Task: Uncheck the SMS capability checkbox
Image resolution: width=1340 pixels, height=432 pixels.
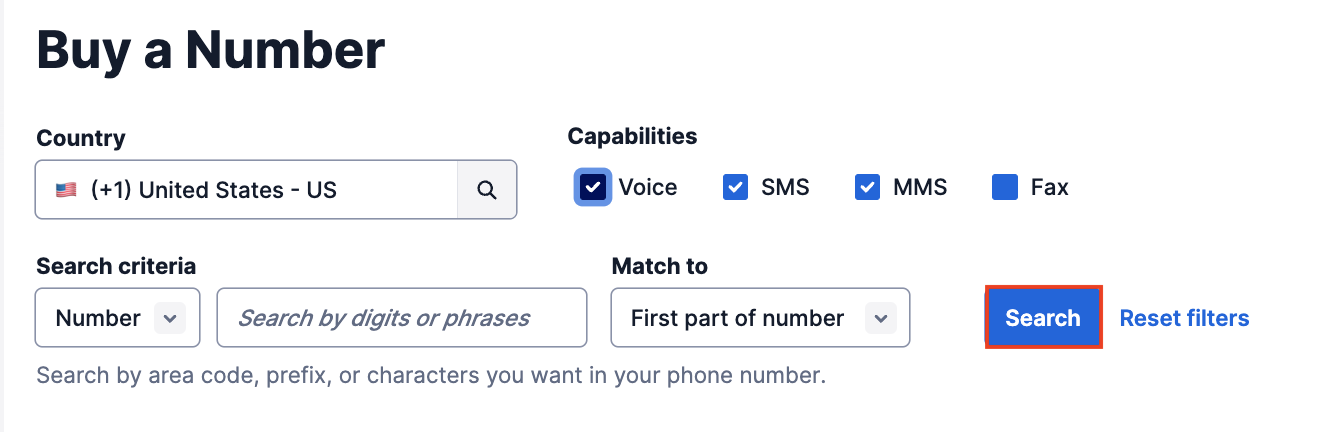Action: (736, 187)
